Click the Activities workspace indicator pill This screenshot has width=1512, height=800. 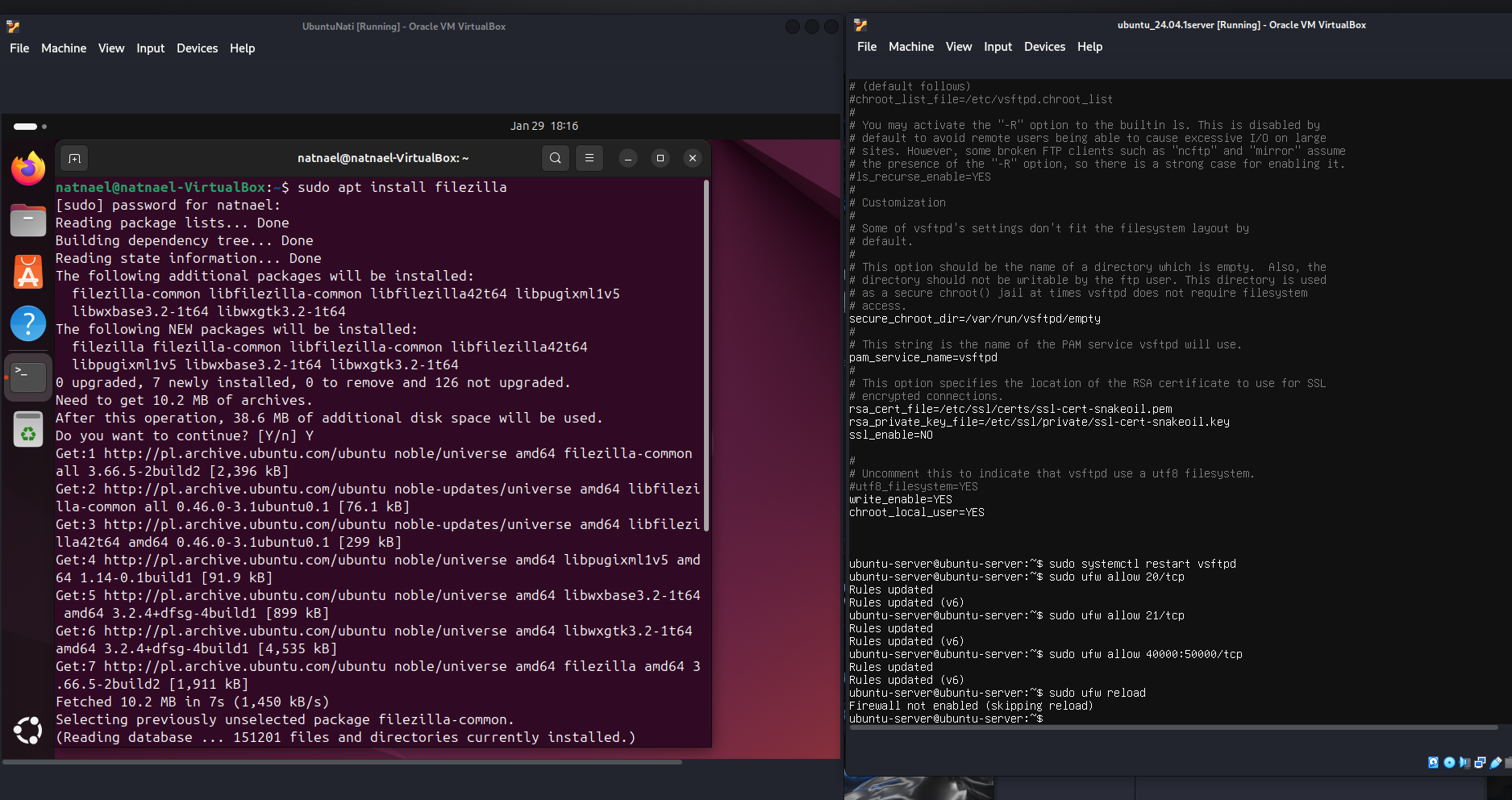26,127
